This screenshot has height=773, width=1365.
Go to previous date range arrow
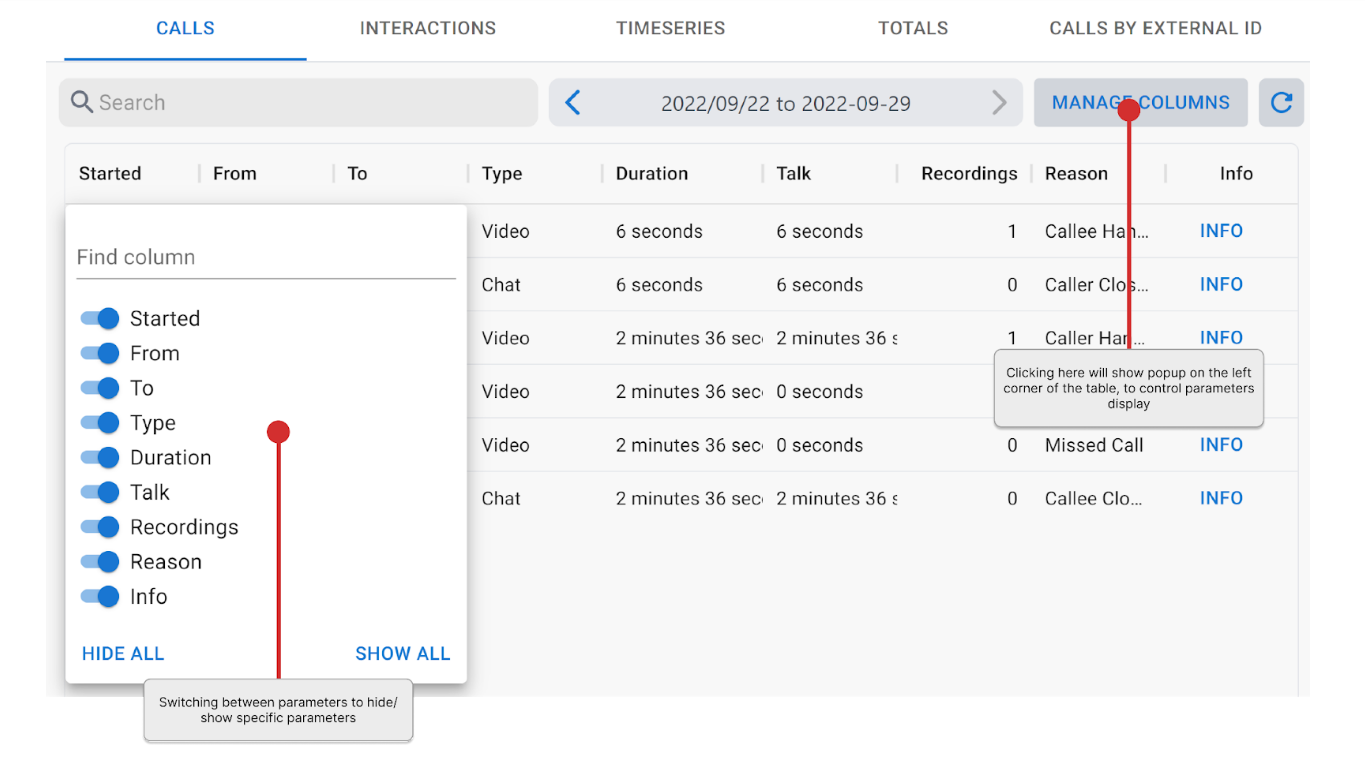[573, 103]
